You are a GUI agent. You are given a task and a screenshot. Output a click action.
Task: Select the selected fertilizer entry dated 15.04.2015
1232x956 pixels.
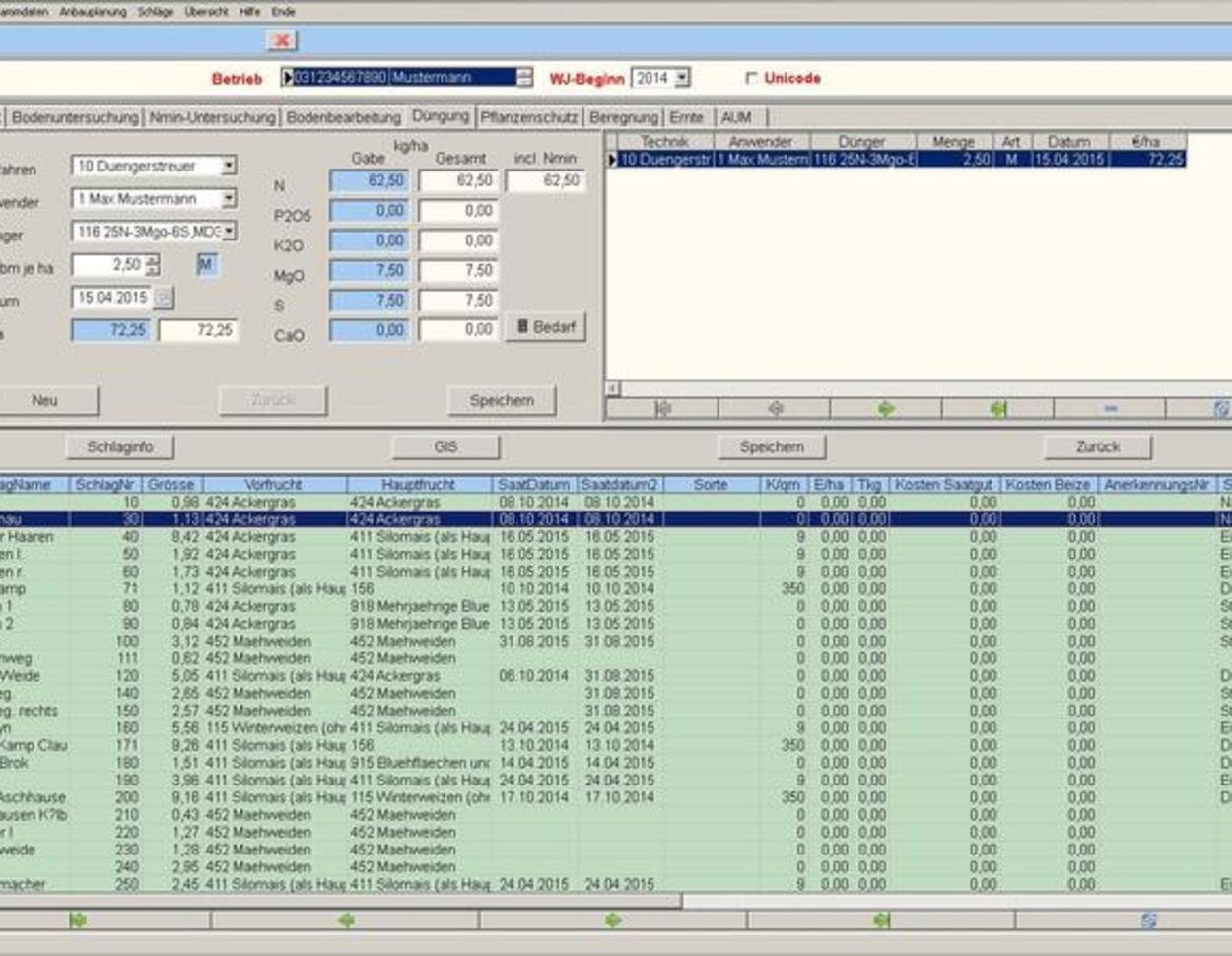click(x=897, y=159)
